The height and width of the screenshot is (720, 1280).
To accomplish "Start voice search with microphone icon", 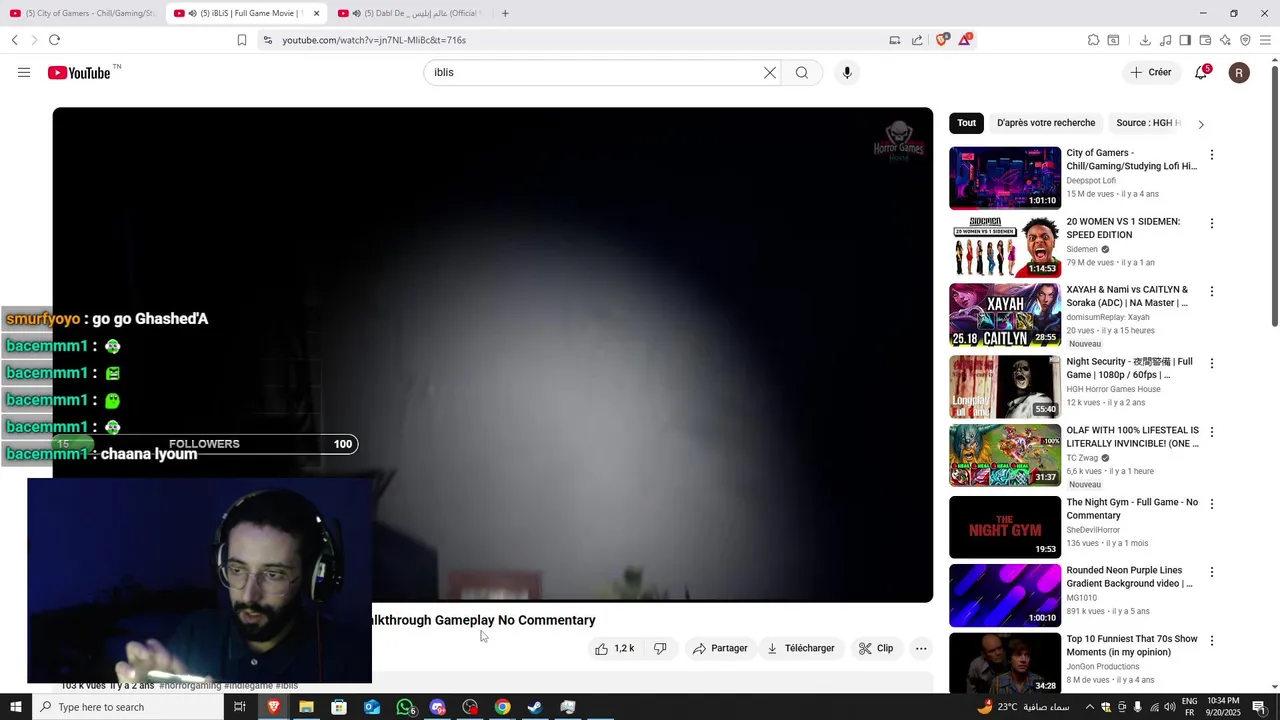I will point(847,73).
